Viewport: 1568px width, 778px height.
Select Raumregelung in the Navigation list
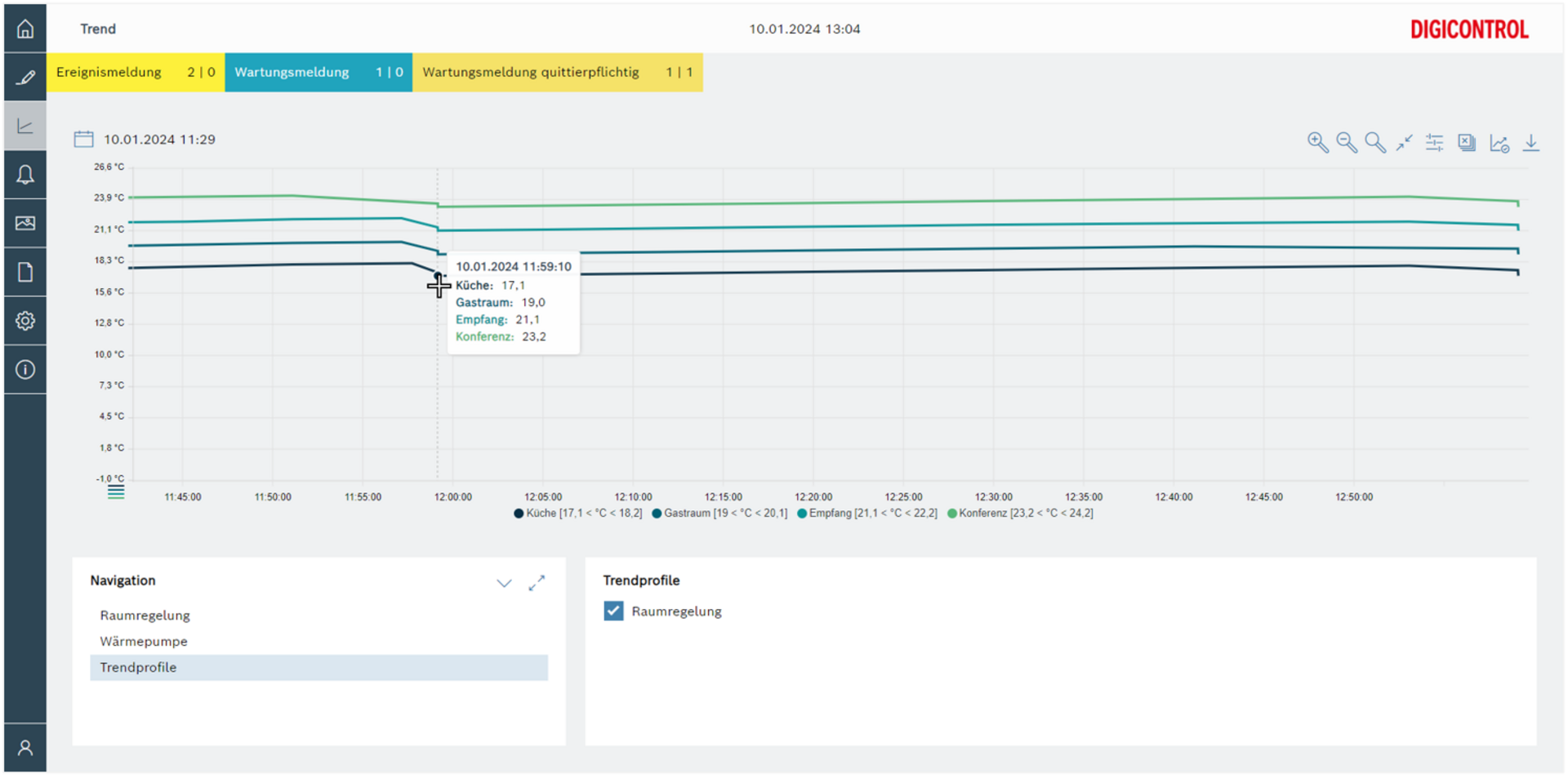(145, 615)
